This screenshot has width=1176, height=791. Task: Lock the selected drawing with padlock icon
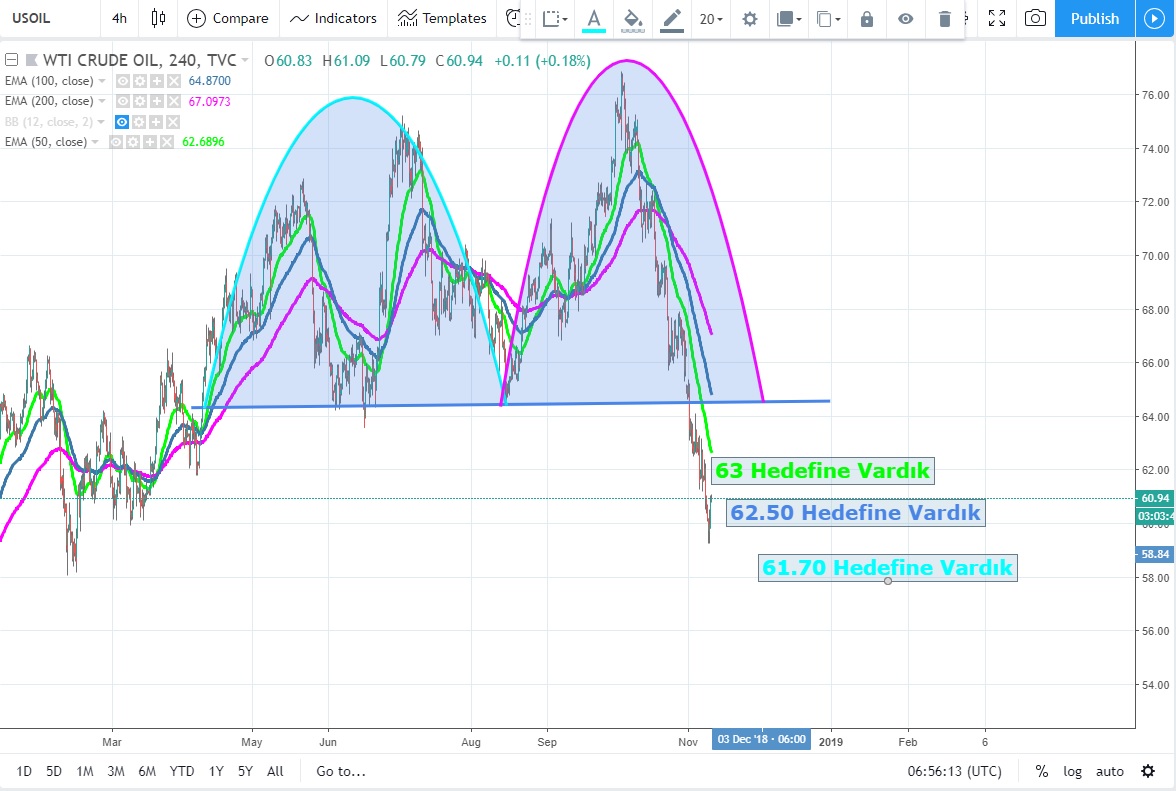coord(866,19)
